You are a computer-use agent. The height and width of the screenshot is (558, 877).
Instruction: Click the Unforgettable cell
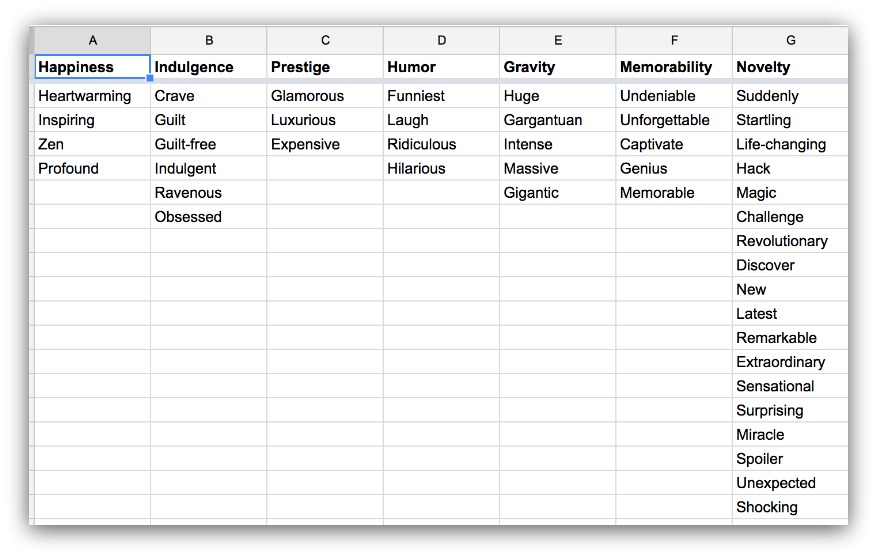[674, 120]
